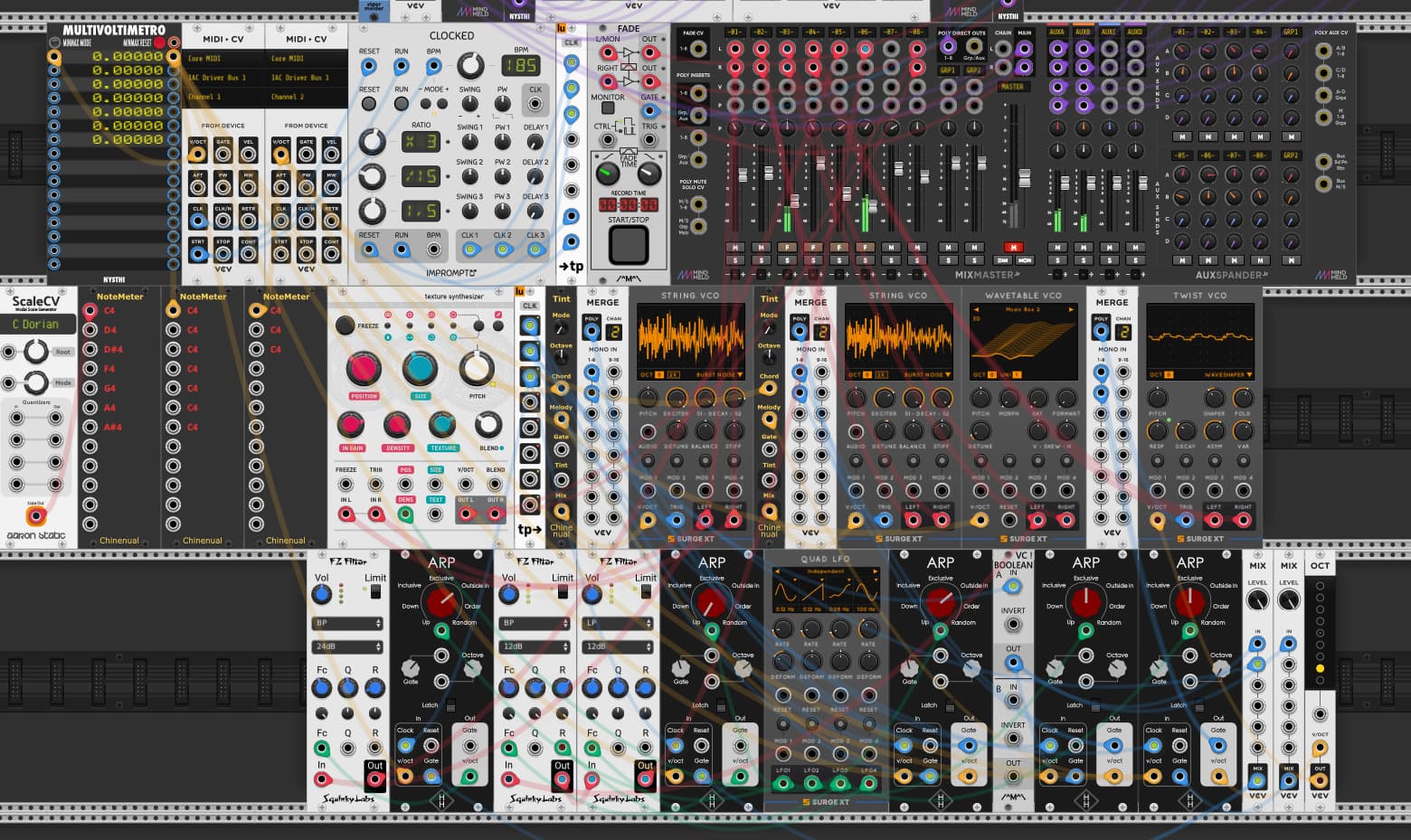Screen dimensions: 1411x840
Task: Click the C Dorian display on ScaleCV
Action: click(35, 324)
